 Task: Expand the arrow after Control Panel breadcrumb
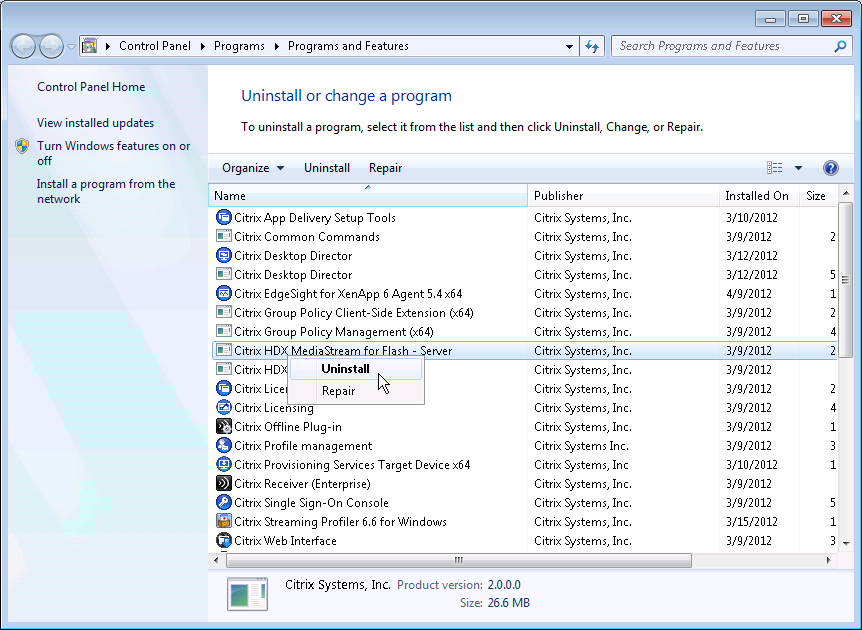203,46
